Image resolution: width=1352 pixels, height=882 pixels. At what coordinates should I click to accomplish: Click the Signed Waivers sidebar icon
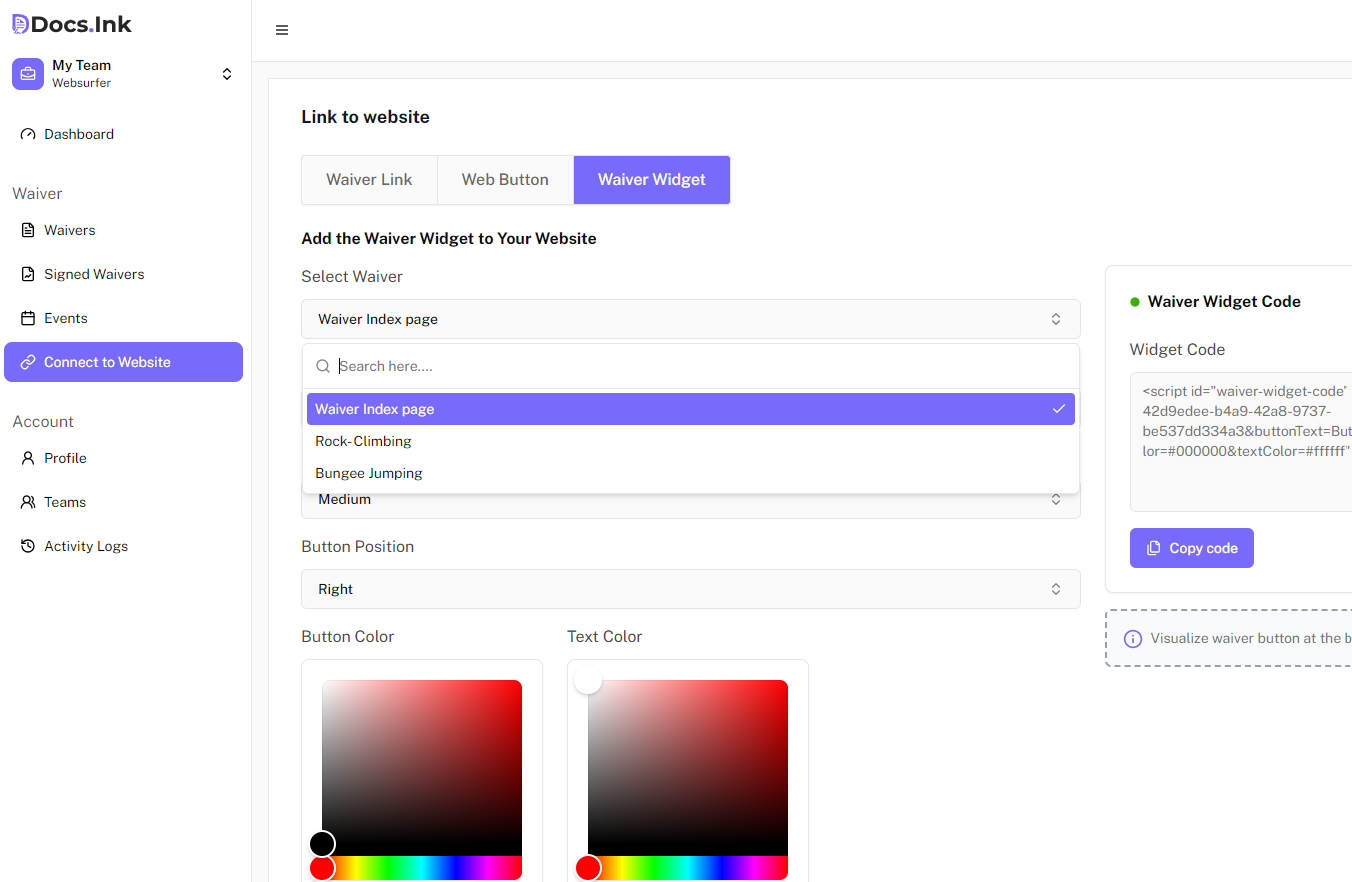click(x=28, y=274)
